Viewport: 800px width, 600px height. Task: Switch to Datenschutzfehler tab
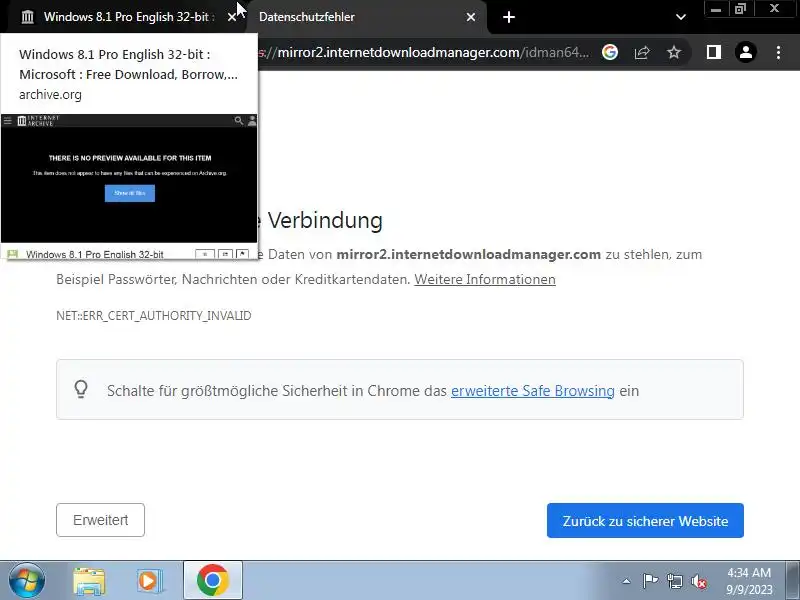coord(365,17)
